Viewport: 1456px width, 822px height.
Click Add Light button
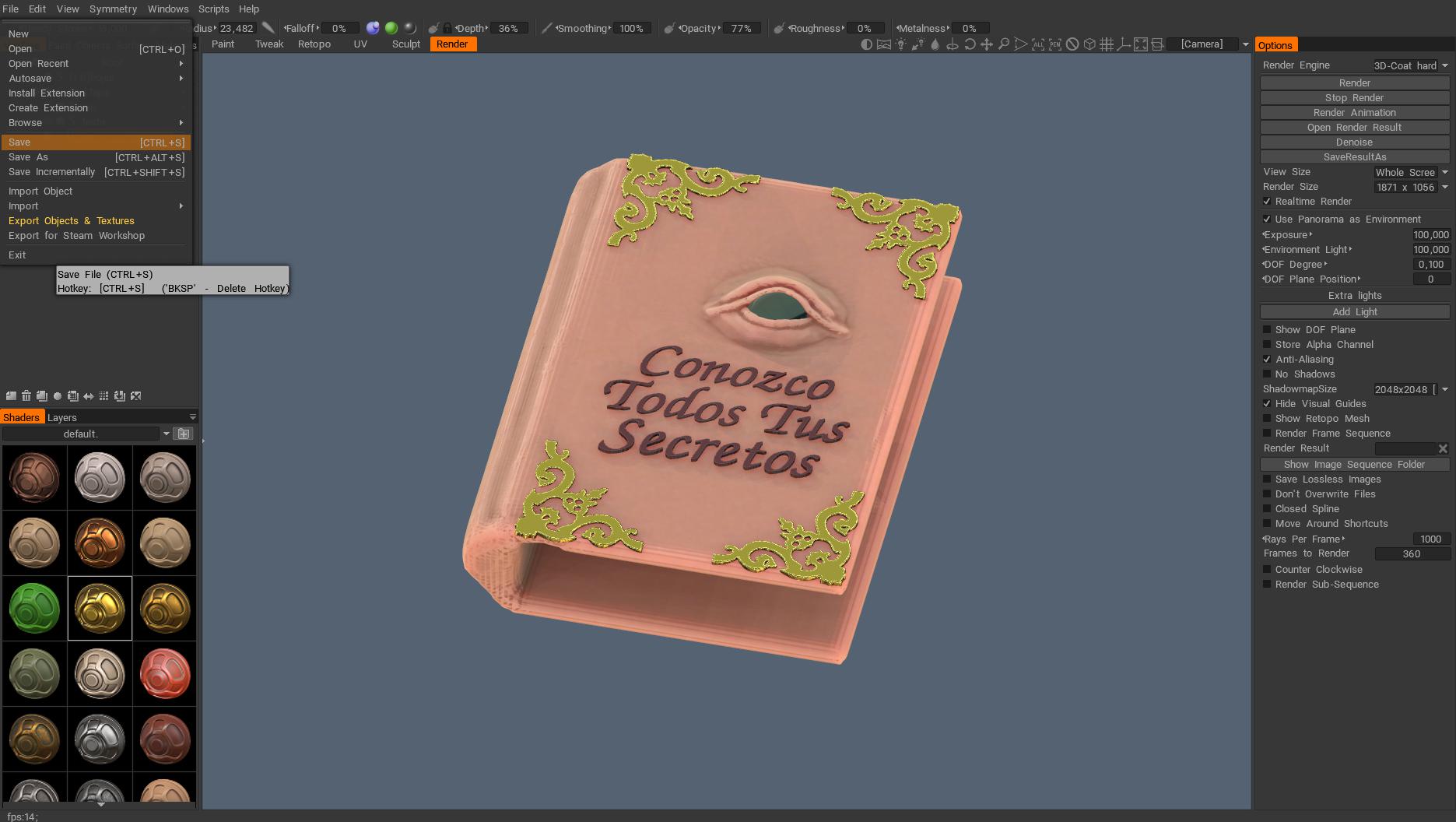pos(1354,312)
